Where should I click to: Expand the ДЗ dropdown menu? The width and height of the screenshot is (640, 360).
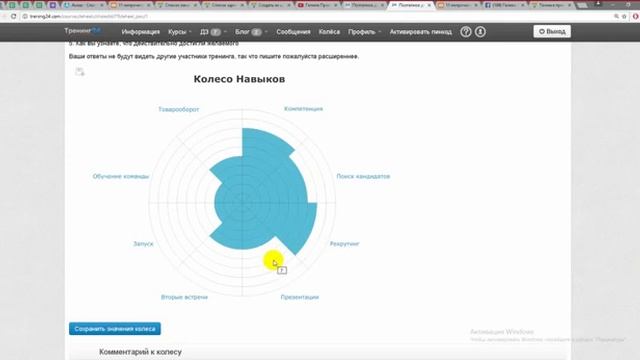tap(213, 31)
